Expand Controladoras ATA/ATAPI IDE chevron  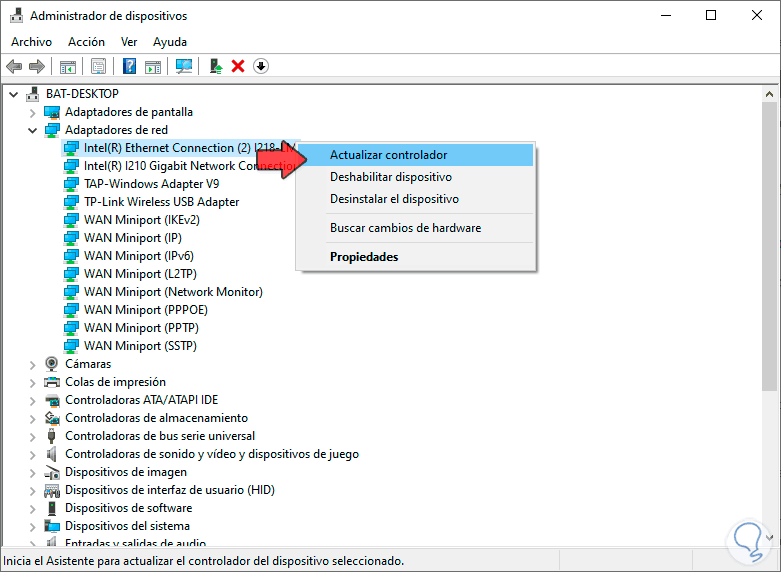[x=33, y=401]
